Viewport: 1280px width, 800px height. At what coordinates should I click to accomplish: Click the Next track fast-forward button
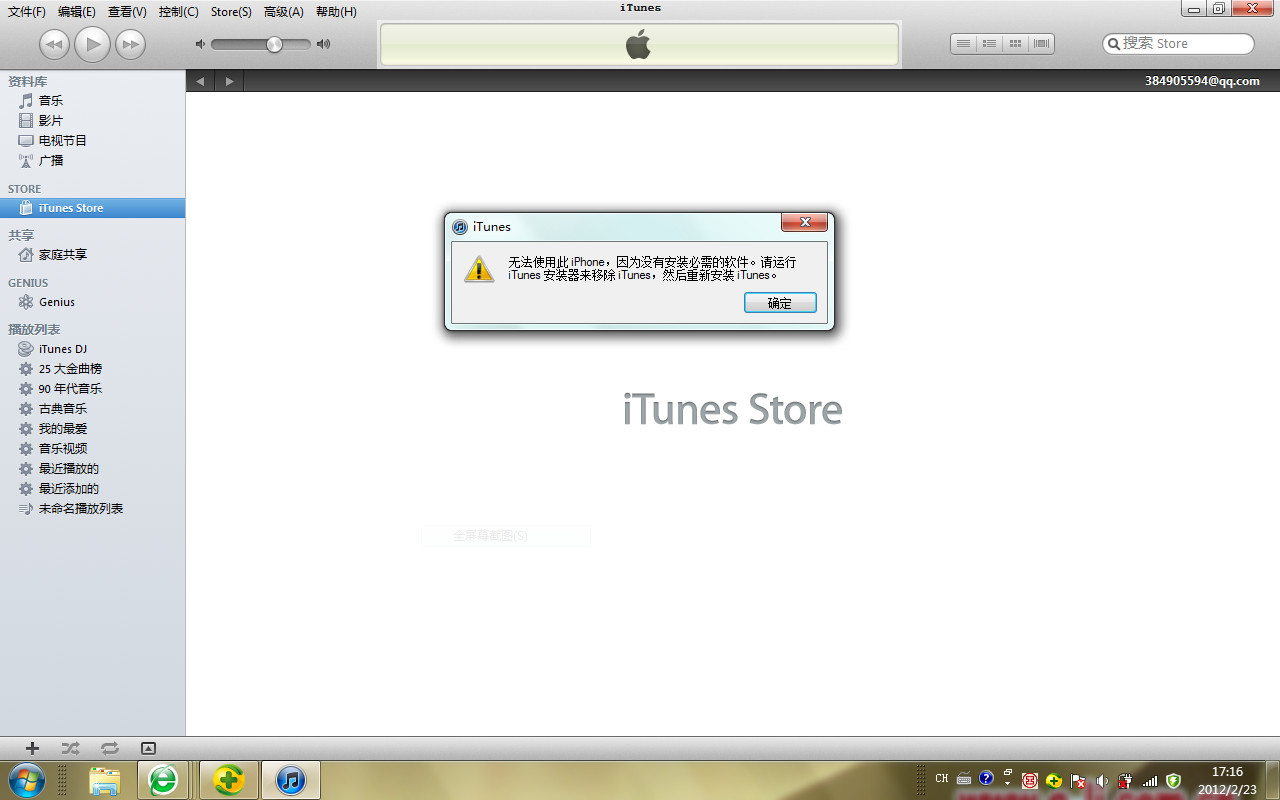(131, 44)
